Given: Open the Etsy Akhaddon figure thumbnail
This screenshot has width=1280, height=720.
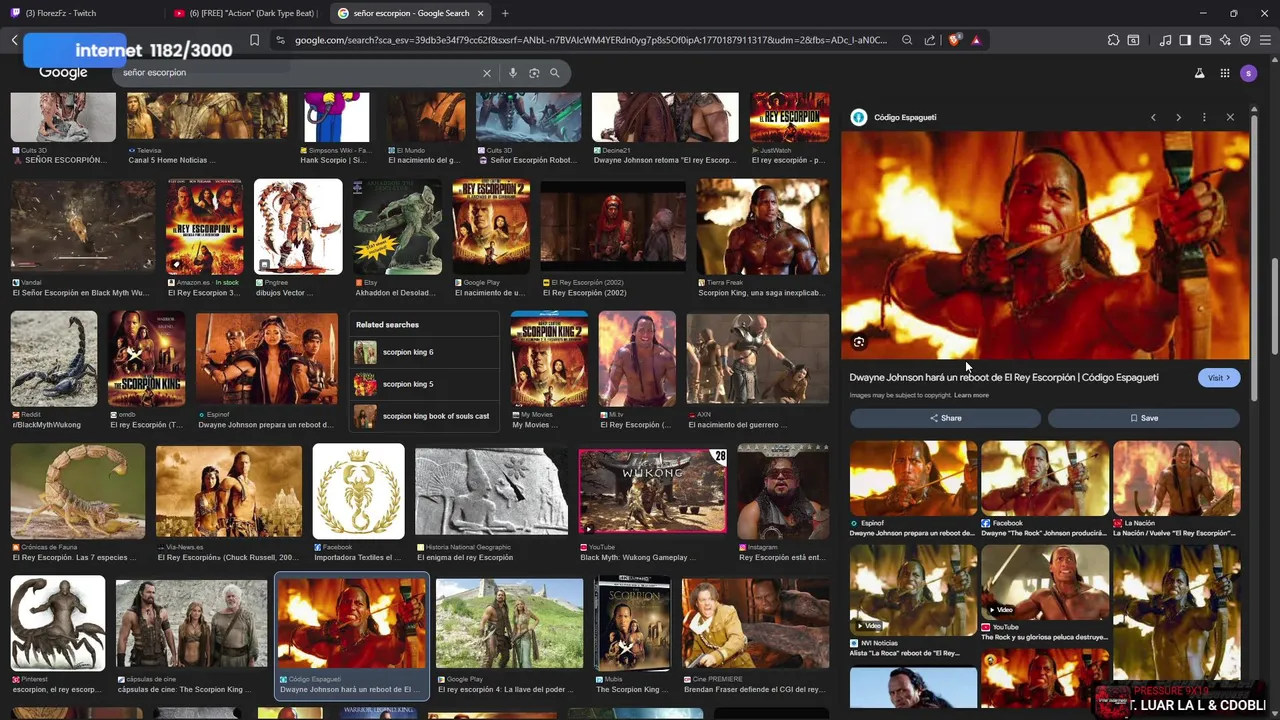Looking at the screenshot, I should pyautogui.click(x=397, y=227).
